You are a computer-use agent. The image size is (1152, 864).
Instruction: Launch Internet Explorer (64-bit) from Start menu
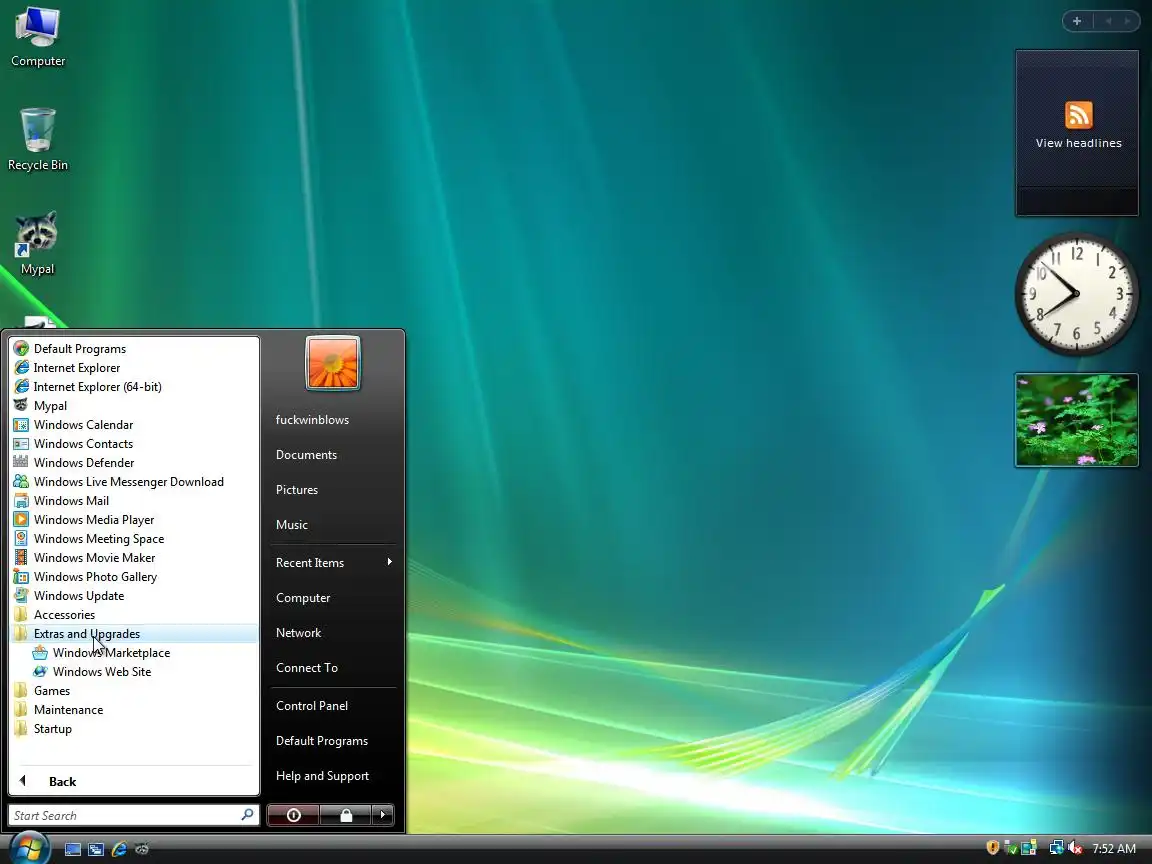tap(134, 386)
